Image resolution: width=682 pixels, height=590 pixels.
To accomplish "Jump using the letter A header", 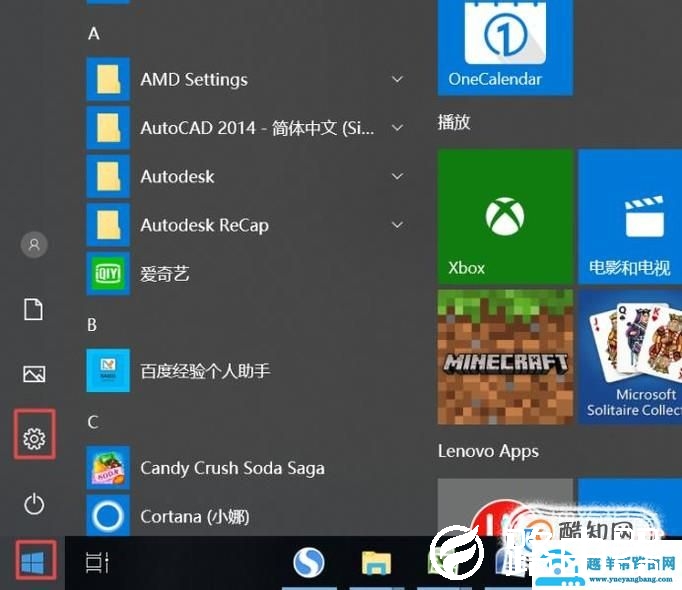I will coord(94,34).
